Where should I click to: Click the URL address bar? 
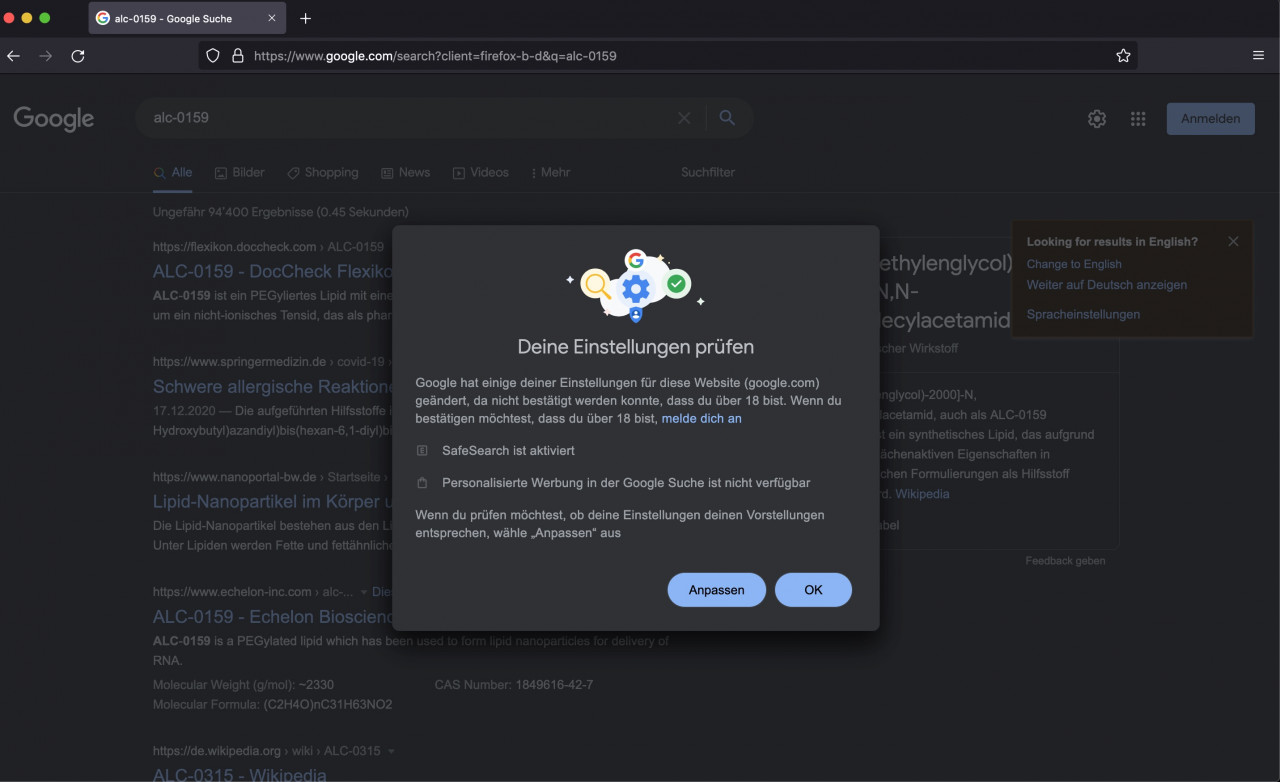[x=660, y=56]
